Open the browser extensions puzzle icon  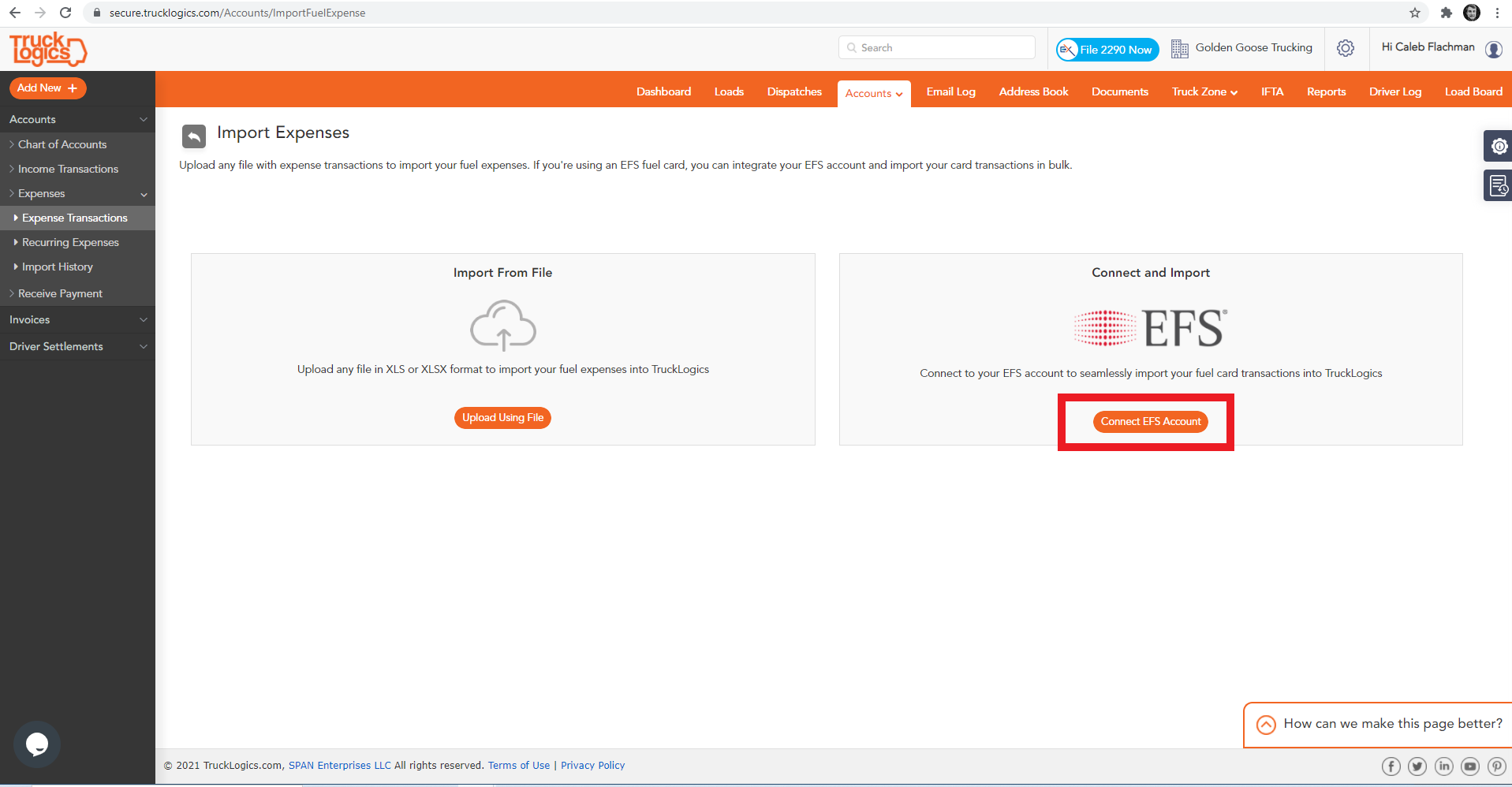pos(1446,13)
